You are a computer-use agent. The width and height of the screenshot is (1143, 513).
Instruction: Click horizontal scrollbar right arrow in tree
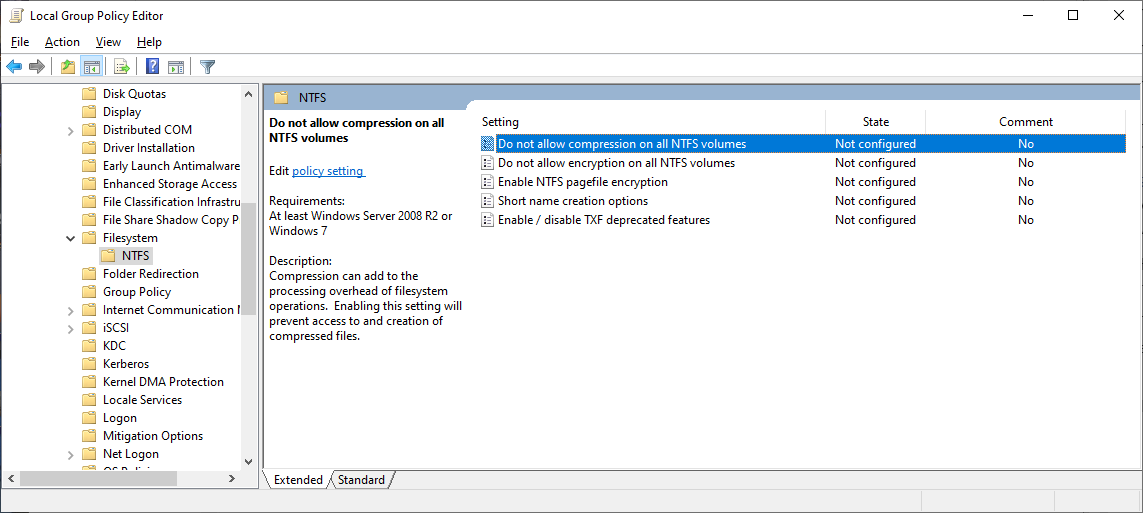[x=231, y=479]
